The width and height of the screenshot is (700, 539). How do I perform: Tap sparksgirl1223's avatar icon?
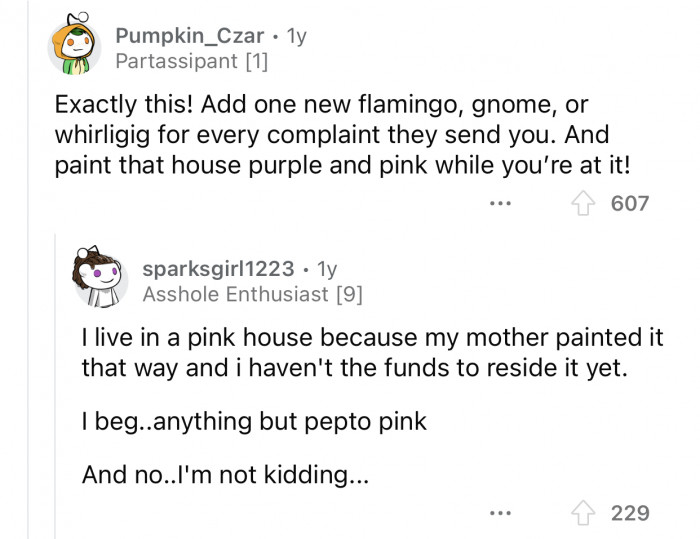[100, 280]
